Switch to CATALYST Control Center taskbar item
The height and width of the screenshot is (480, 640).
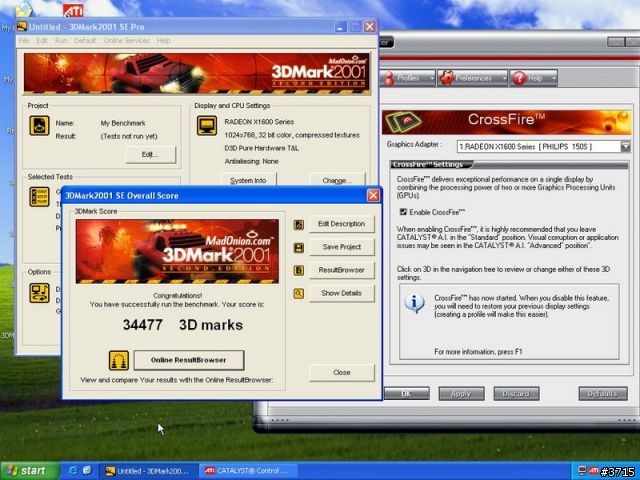coord(248,471)
